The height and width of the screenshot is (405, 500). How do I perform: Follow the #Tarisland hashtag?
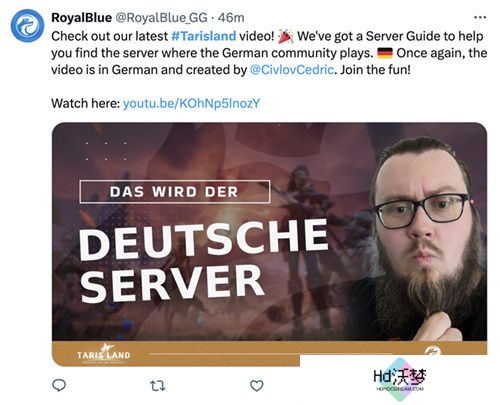coord(204,36)
